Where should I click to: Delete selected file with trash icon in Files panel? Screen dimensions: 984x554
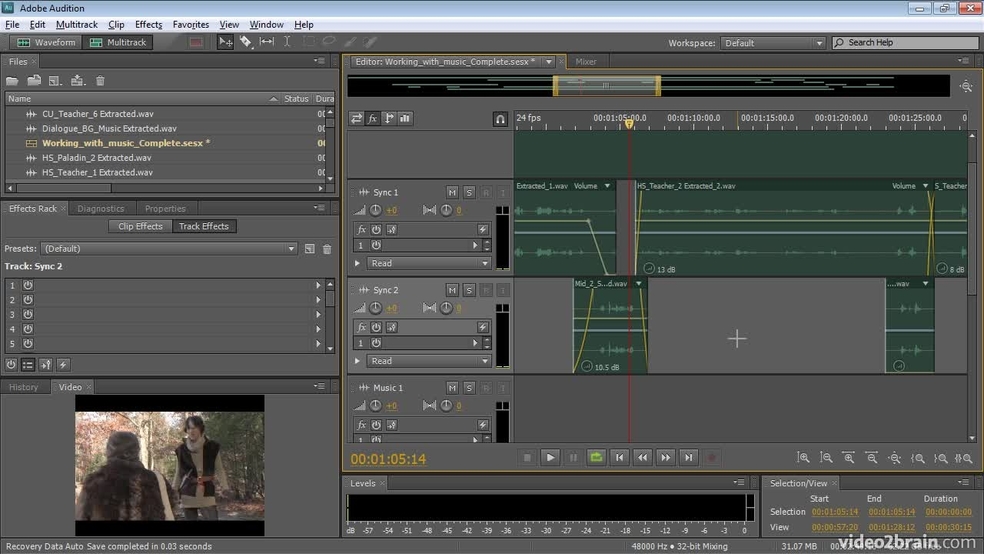(100, 80)
